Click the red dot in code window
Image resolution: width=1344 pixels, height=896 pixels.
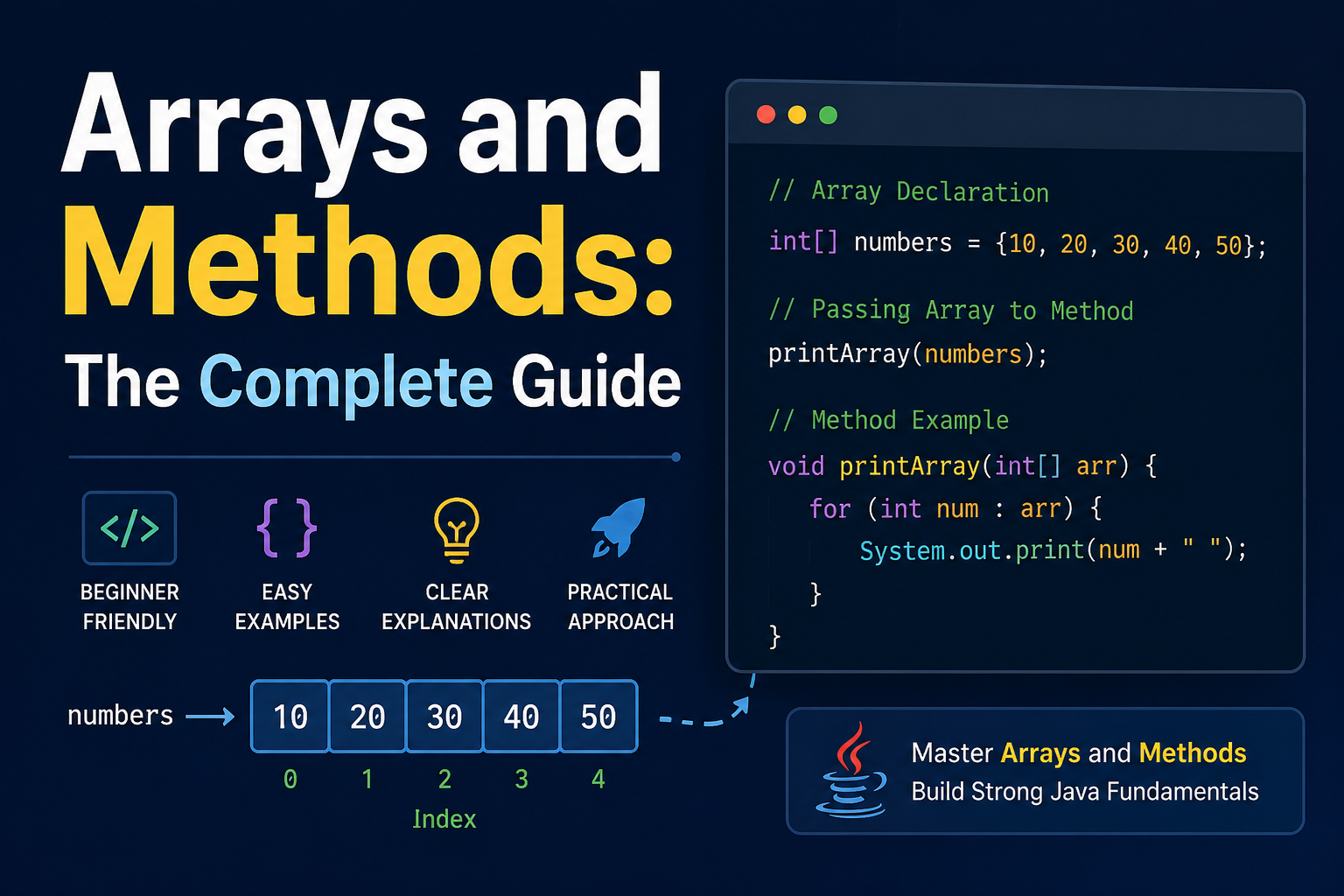pyautogui.click(x=766, y=115)
